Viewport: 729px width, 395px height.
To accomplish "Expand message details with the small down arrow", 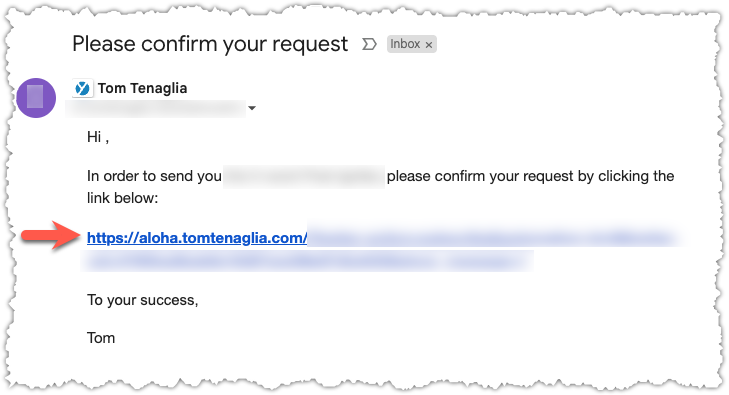I will 252,108.
